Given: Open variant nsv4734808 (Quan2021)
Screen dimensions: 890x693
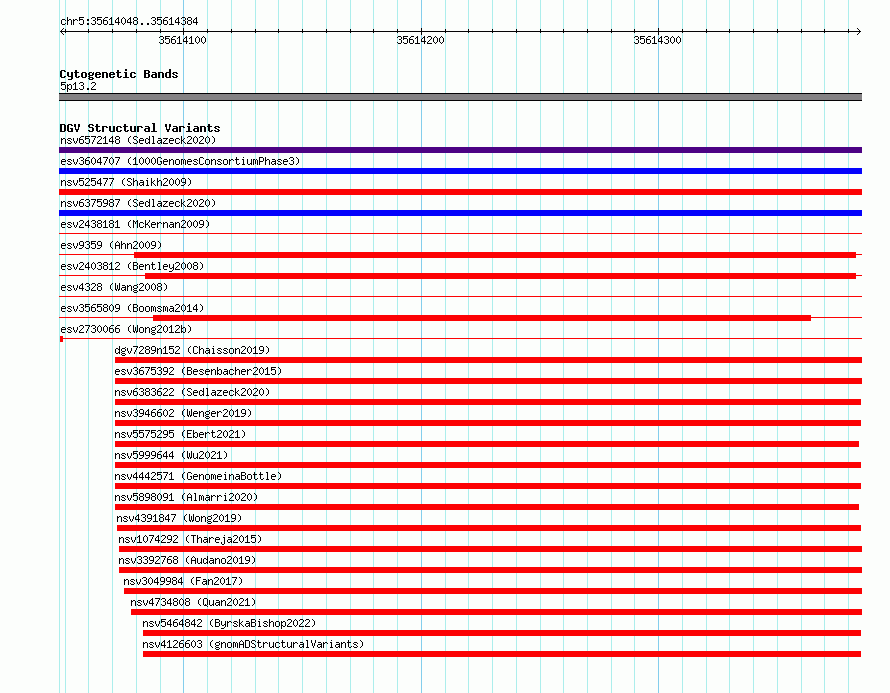Looking at the screenshot, I should (193, 602).
